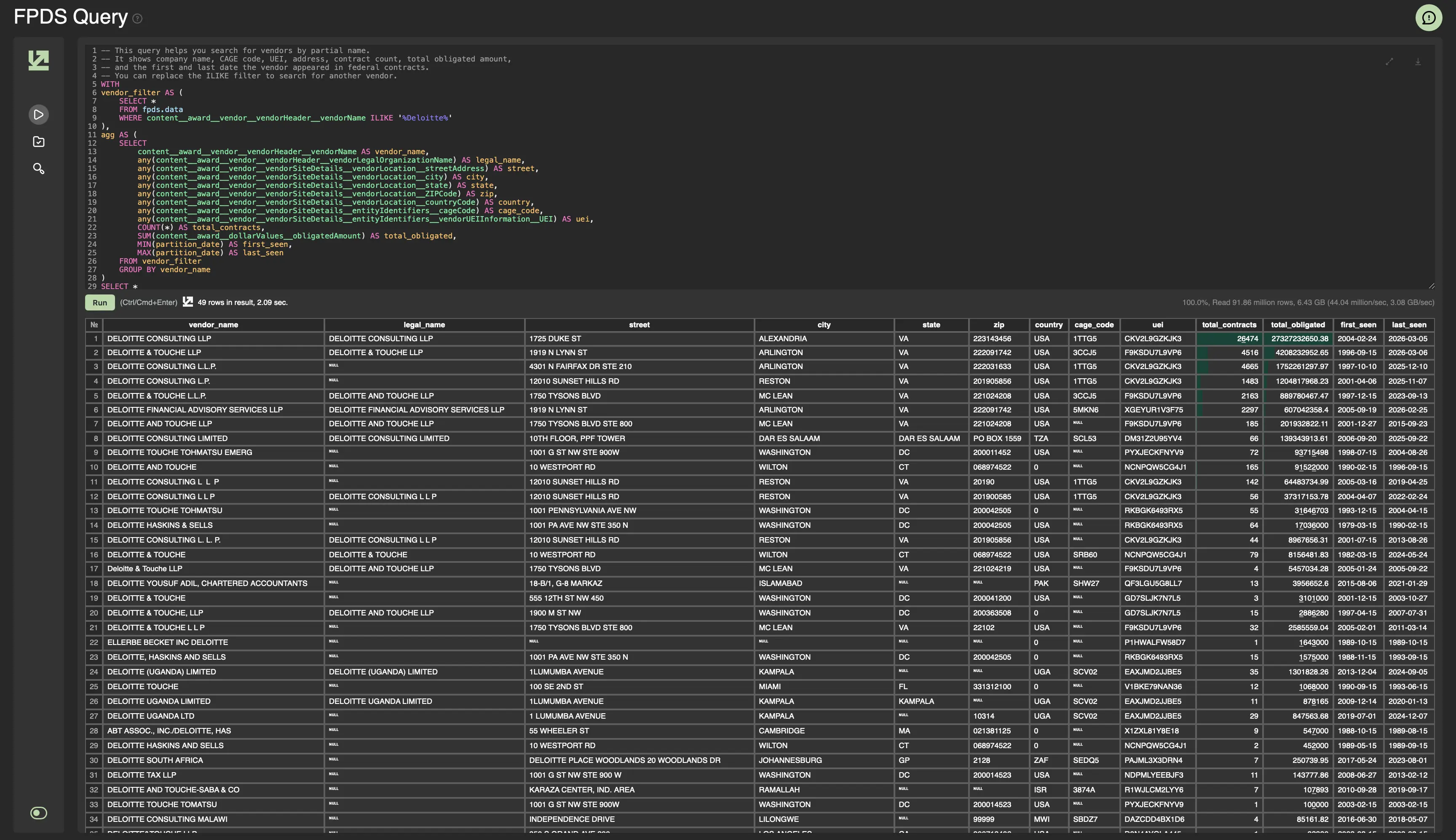Click inside the SQL query editor
Viewport: 1456px width, 840px height.
click(x=759, y=168)
